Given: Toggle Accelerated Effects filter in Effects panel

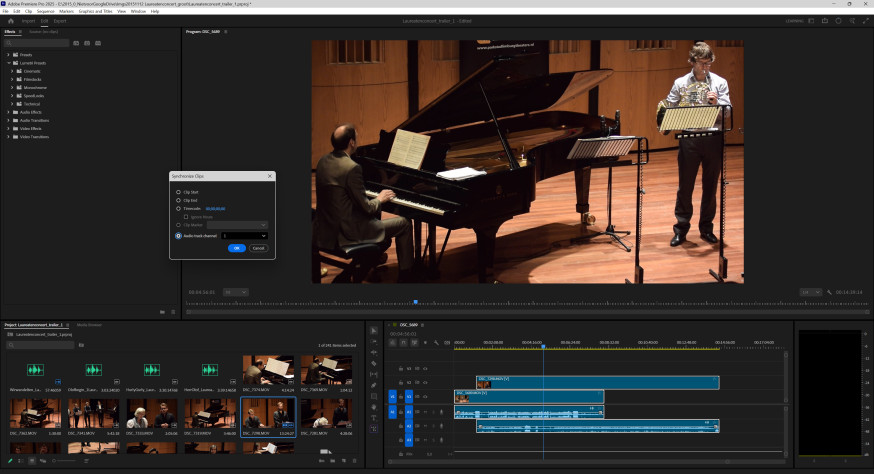Looking at the screenshot, I should click(x=76, y=43).
